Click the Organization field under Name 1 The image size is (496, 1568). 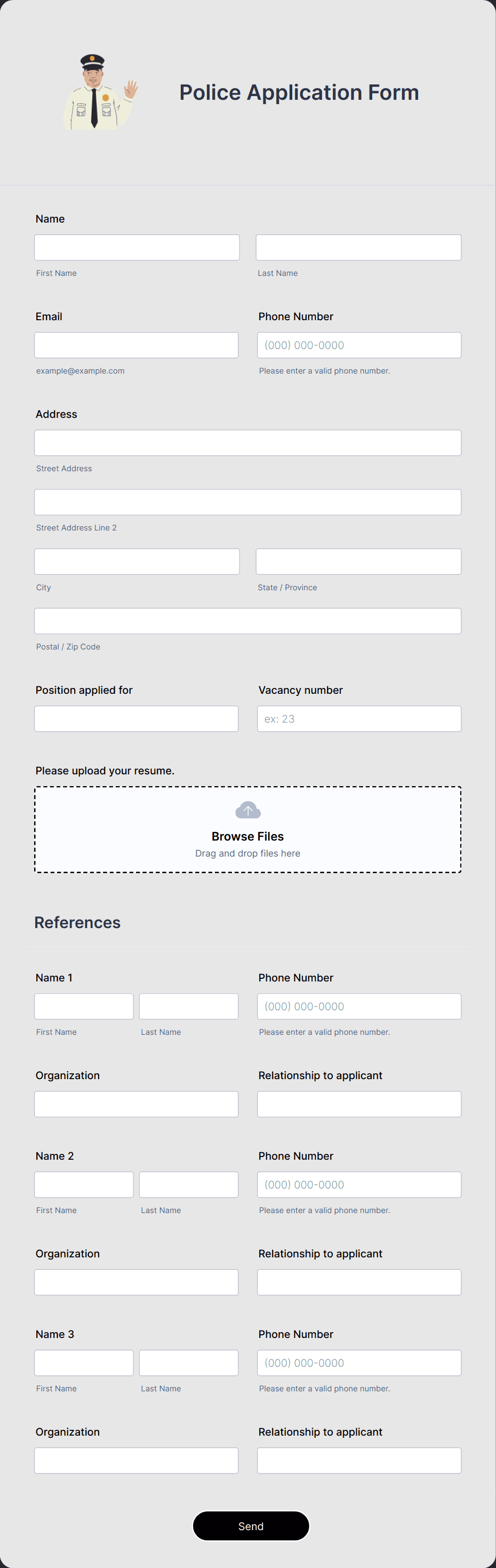137,1104
